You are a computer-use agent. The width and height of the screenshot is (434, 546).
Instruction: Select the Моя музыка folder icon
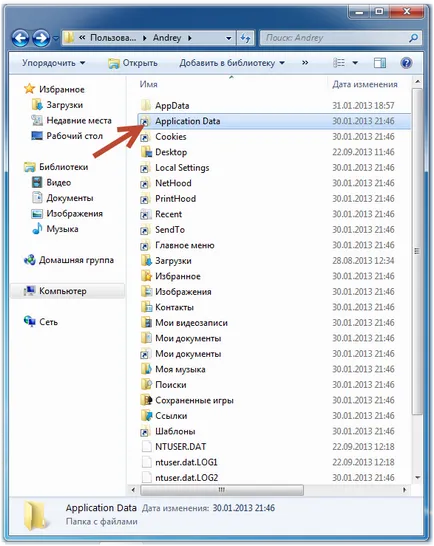click(x=146, y=369)
